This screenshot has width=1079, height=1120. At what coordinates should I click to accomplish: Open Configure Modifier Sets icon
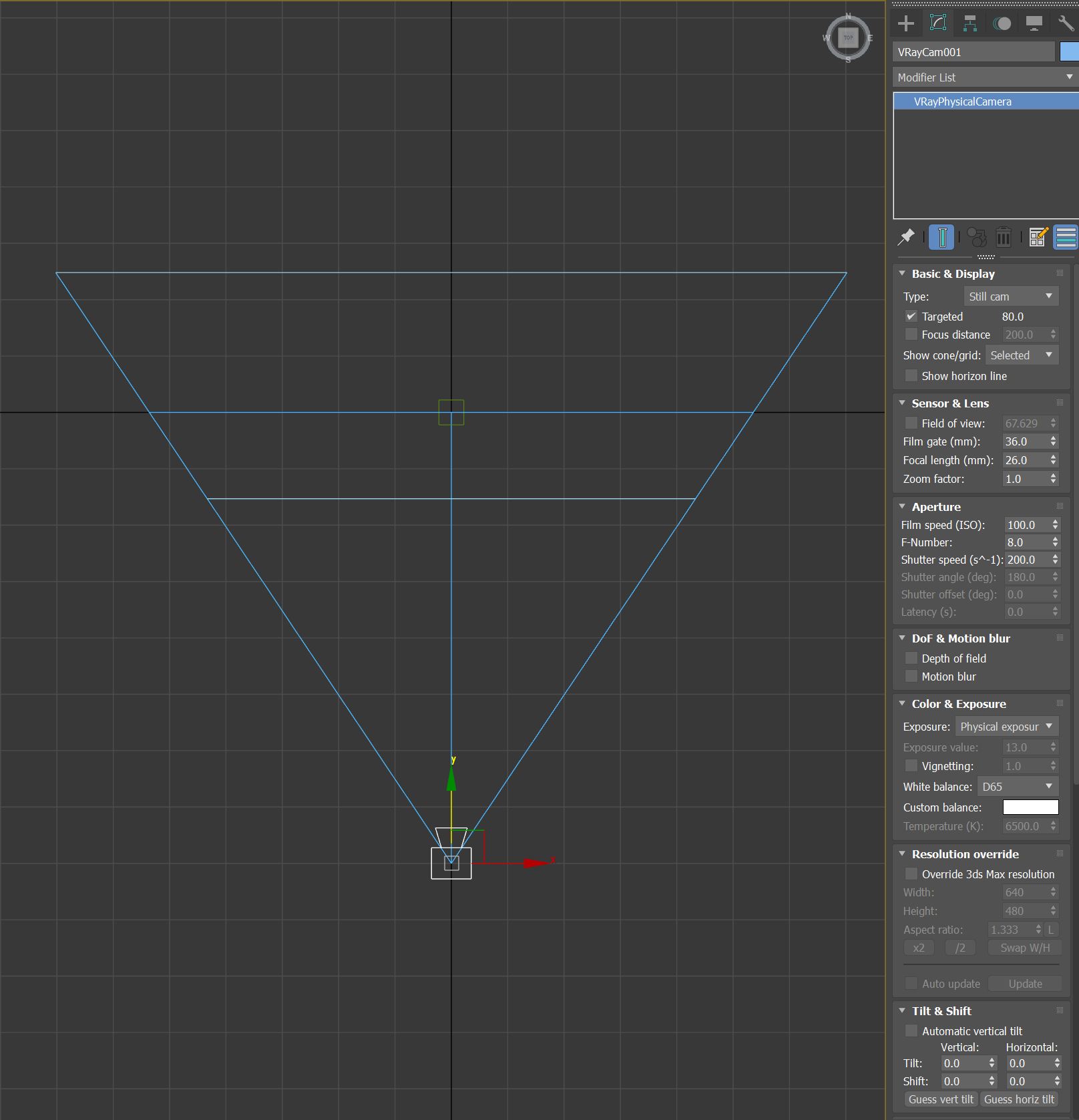[x=1038, y=237]
